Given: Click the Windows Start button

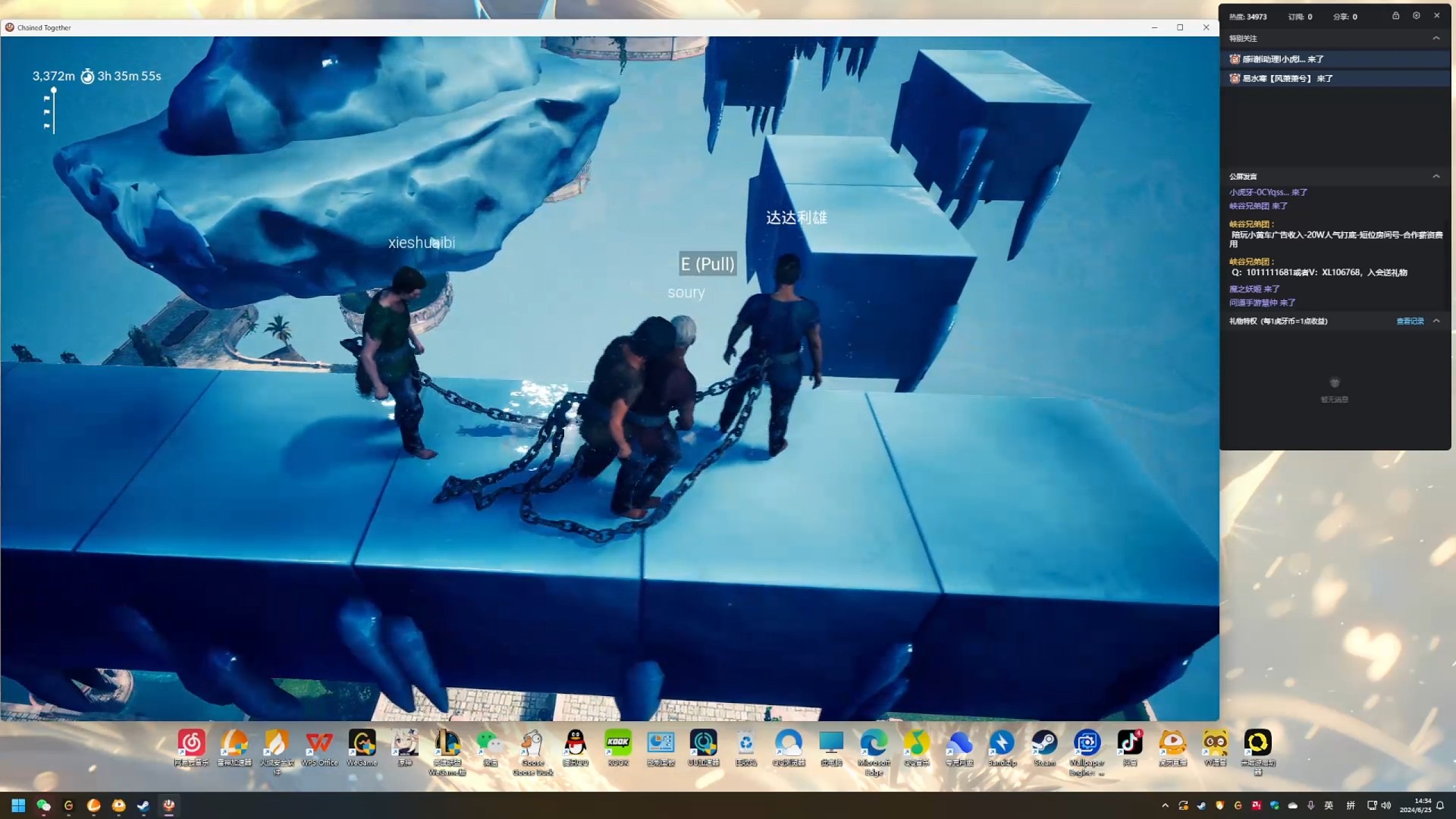Looking at the screenshot, I should click(18, 805).
